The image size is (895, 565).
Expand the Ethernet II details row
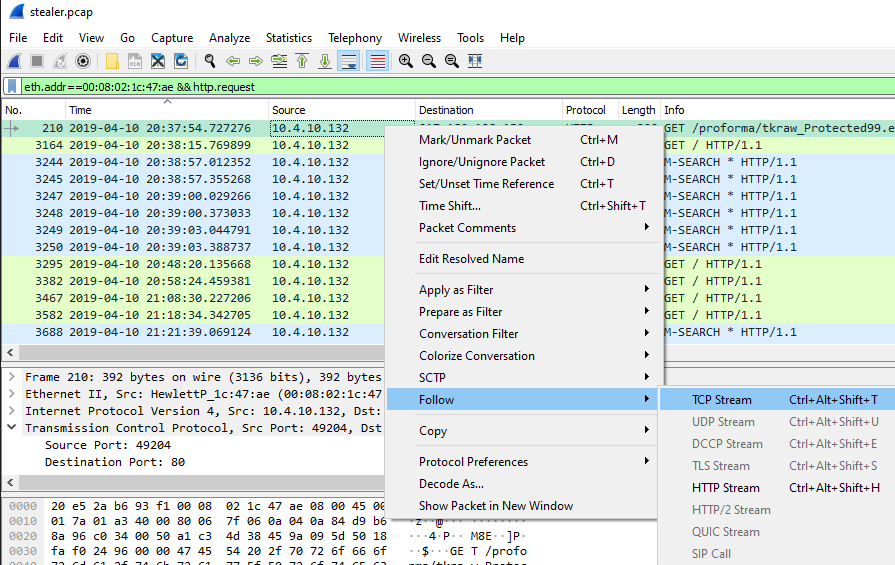(x=11, y=394)
